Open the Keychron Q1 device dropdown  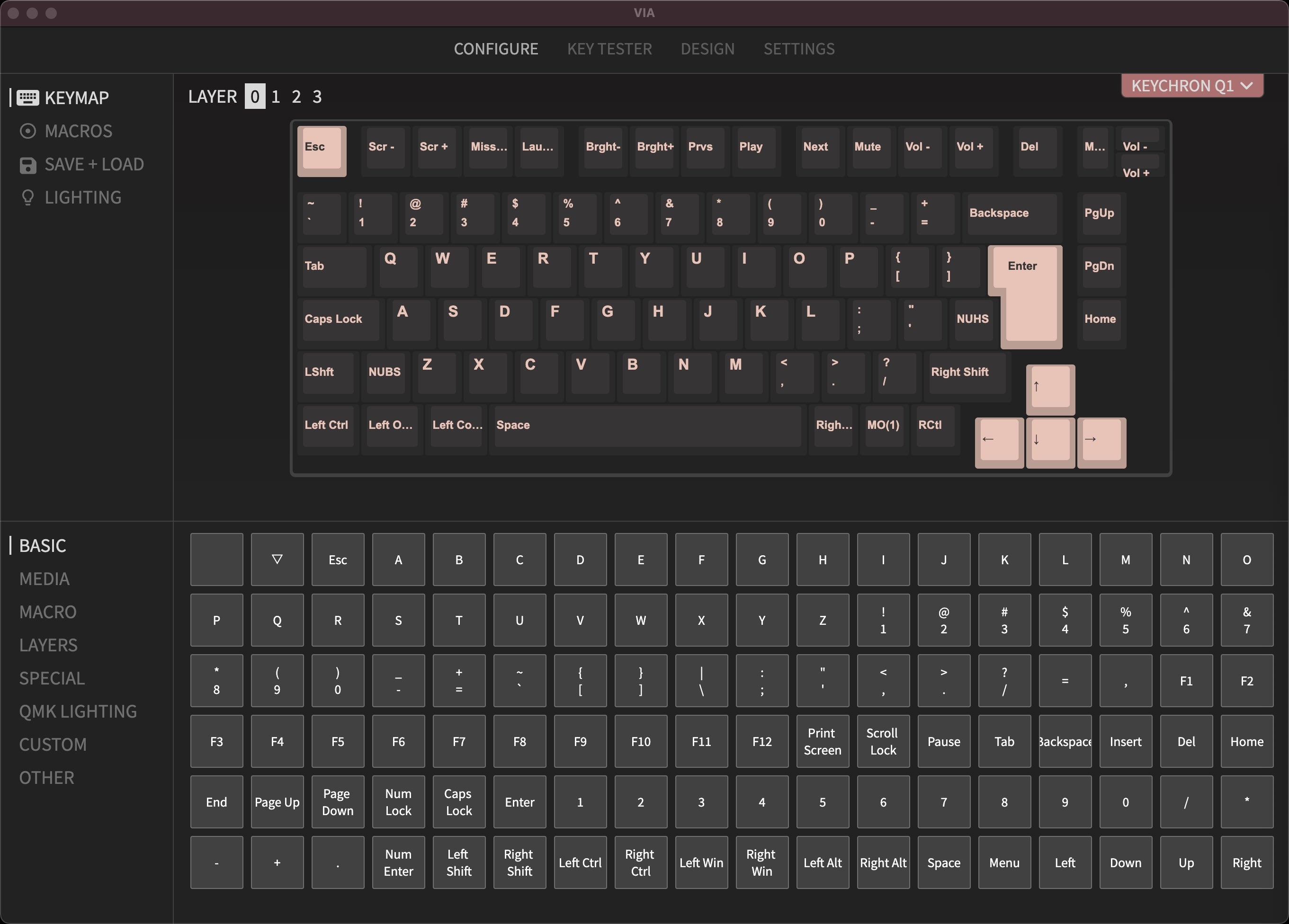[1192, 86]
